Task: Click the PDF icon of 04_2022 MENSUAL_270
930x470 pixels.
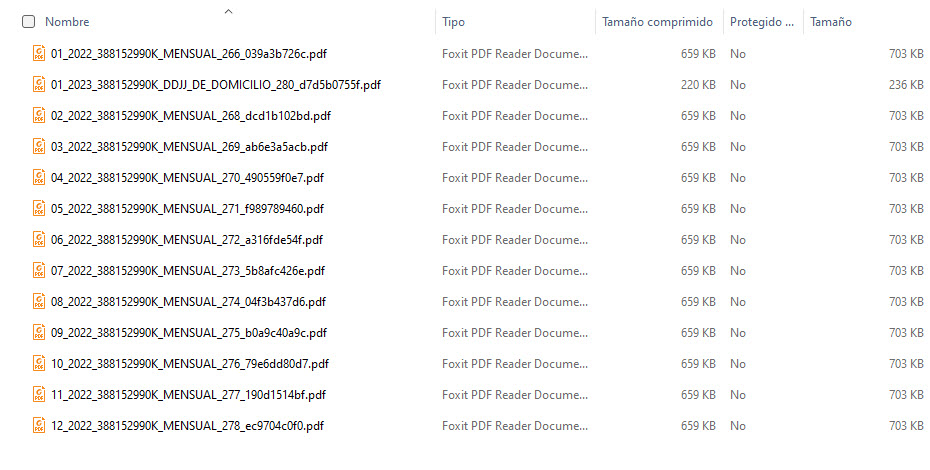Action: tap(39, 177)
